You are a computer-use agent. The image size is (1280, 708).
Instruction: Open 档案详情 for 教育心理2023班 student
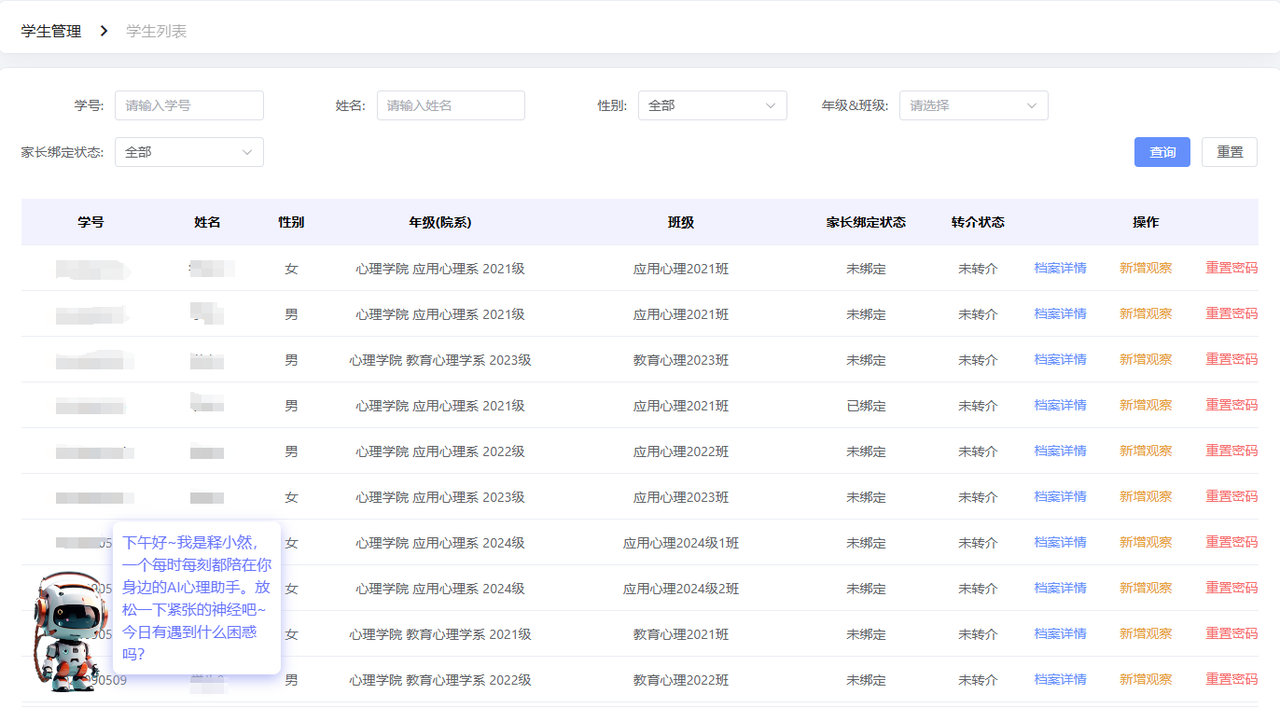click(1060, 359)
